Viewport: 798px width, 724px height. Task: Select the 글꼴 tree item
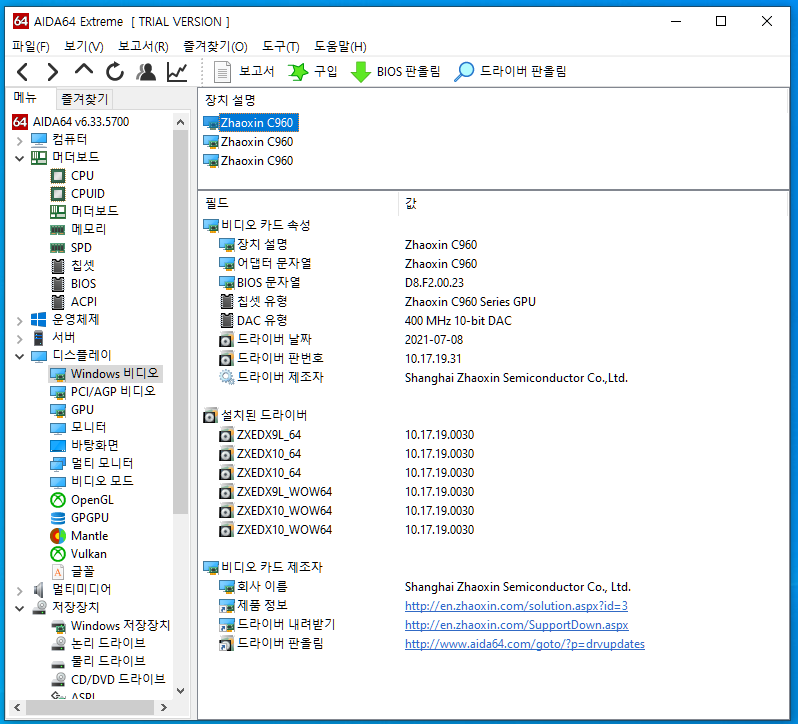73,572
